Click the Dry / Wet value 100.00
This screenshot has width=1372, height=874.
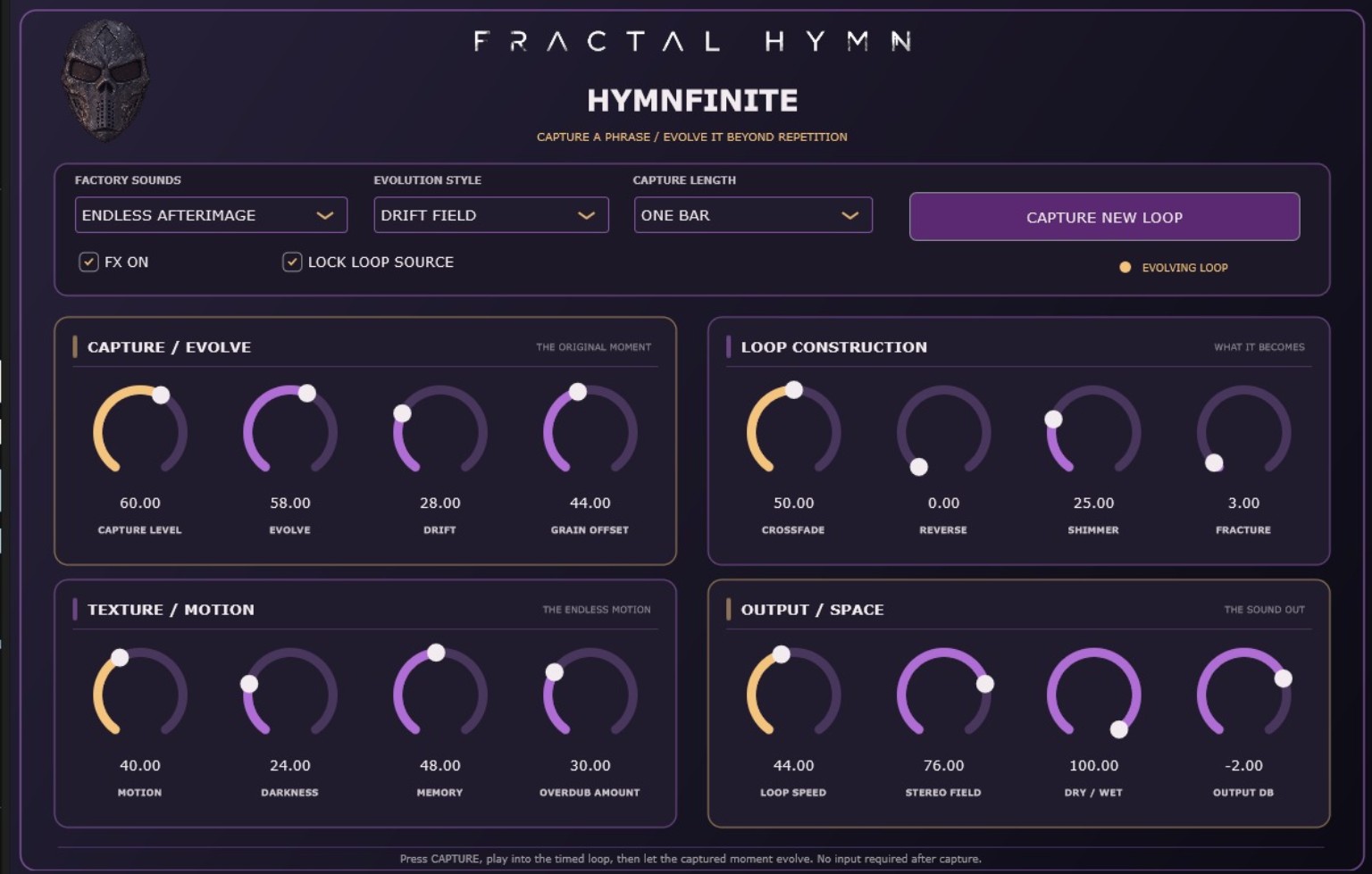pyautogui.click(x=1094, y=766)
